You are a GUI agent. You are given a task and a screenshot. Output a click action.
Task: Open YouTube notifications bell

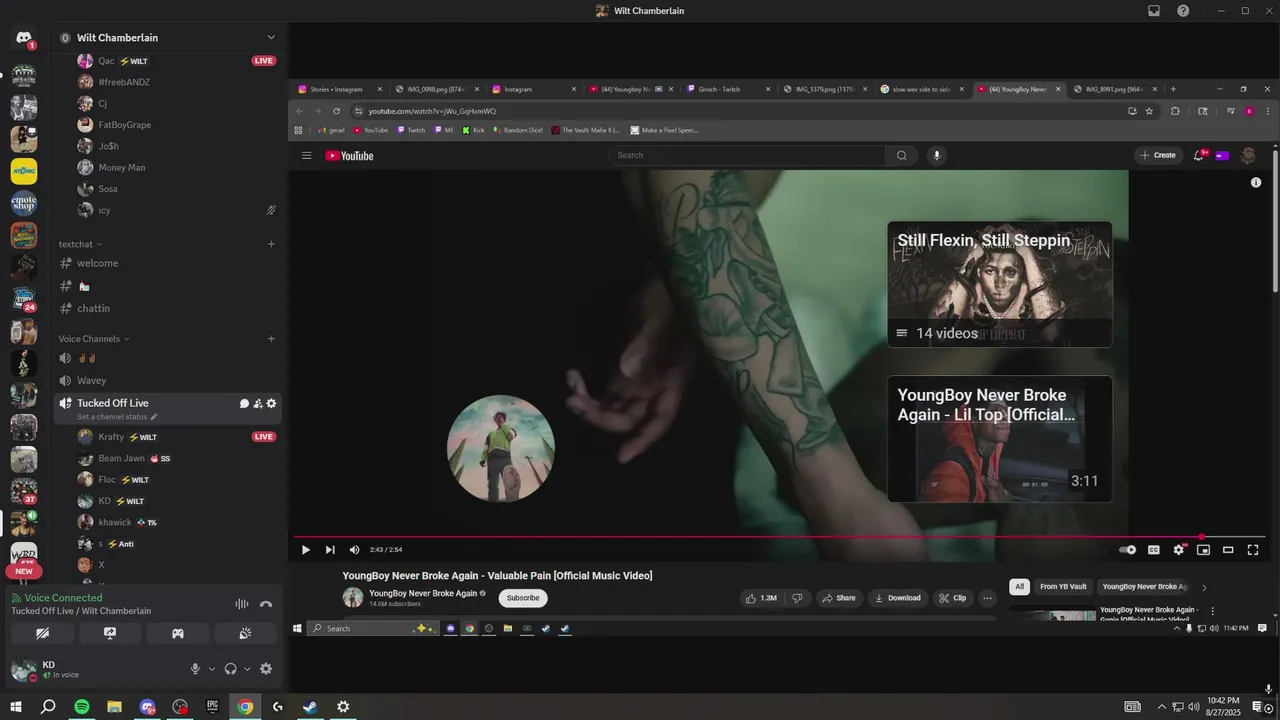(x=1200, y=156)
